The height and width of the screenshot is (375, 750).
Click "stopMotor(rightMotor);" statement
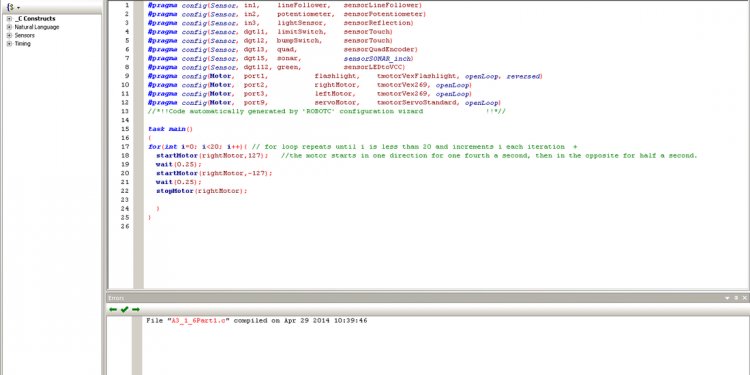pos(202,191)
